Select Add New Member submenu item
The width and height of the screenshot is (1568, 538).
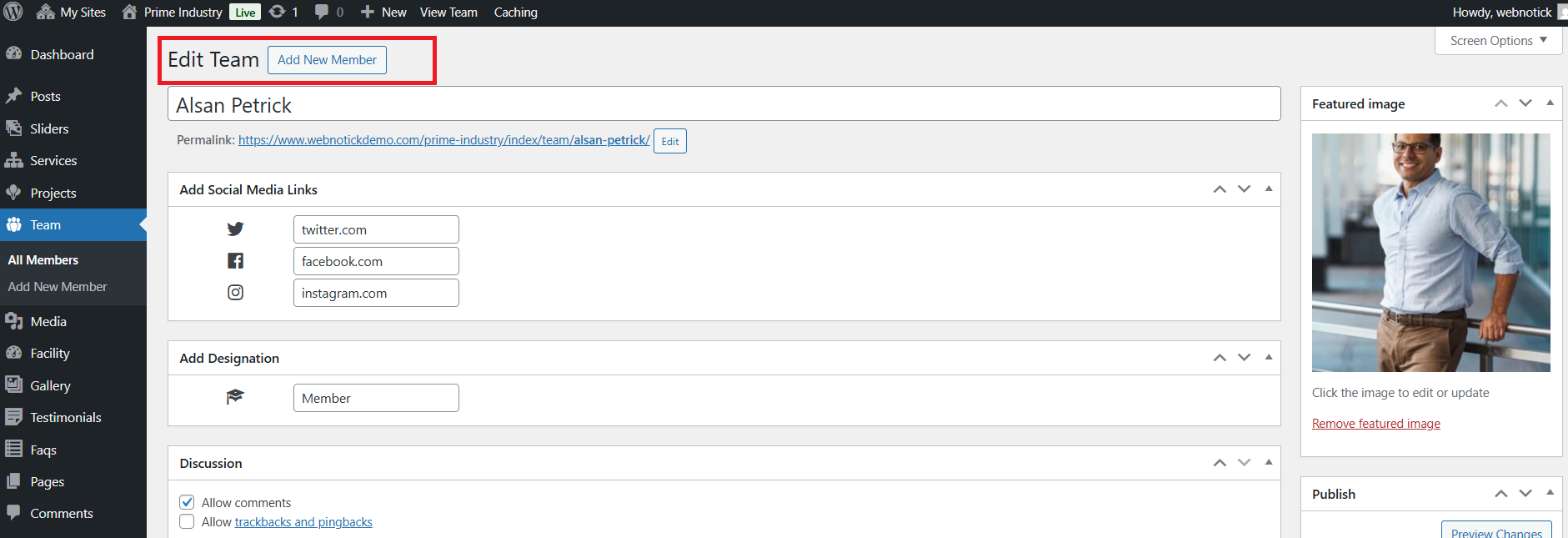(58, 287)
